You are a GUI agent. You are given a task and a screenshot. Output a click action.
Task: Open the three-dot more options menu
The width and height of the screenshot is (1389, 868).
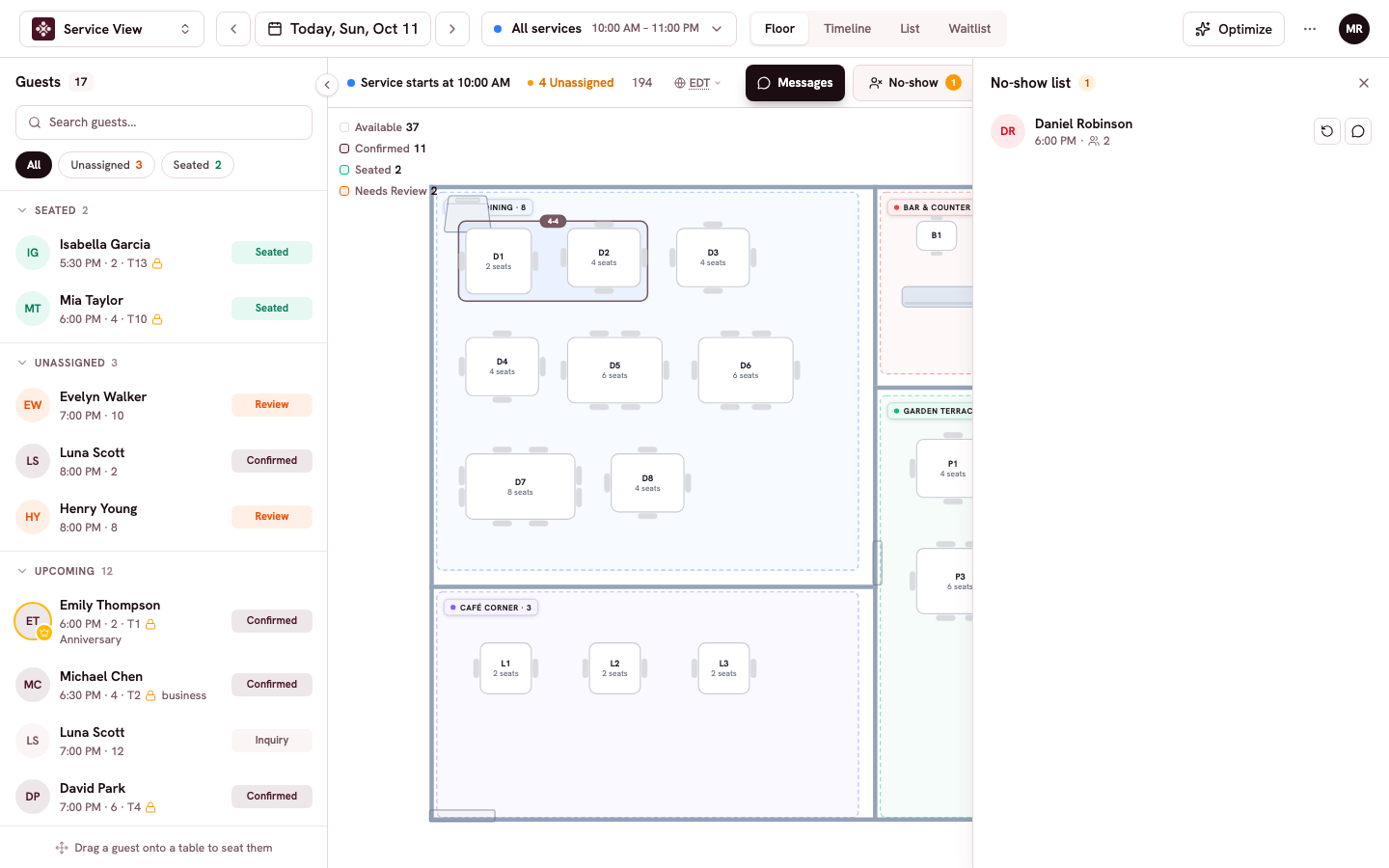click(x=1310, y=29)
